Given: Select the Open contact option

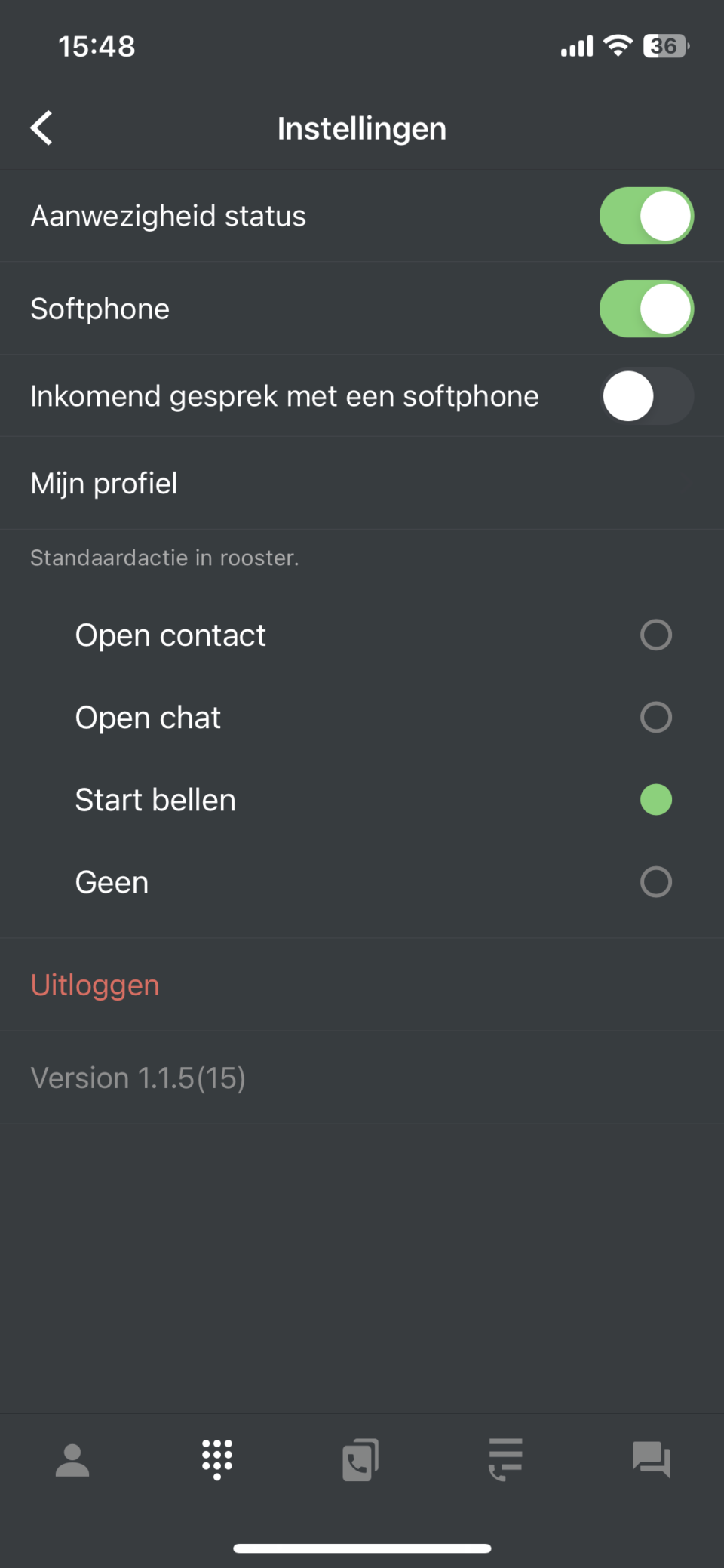Looking at the screenshot, I should point(655,635).
